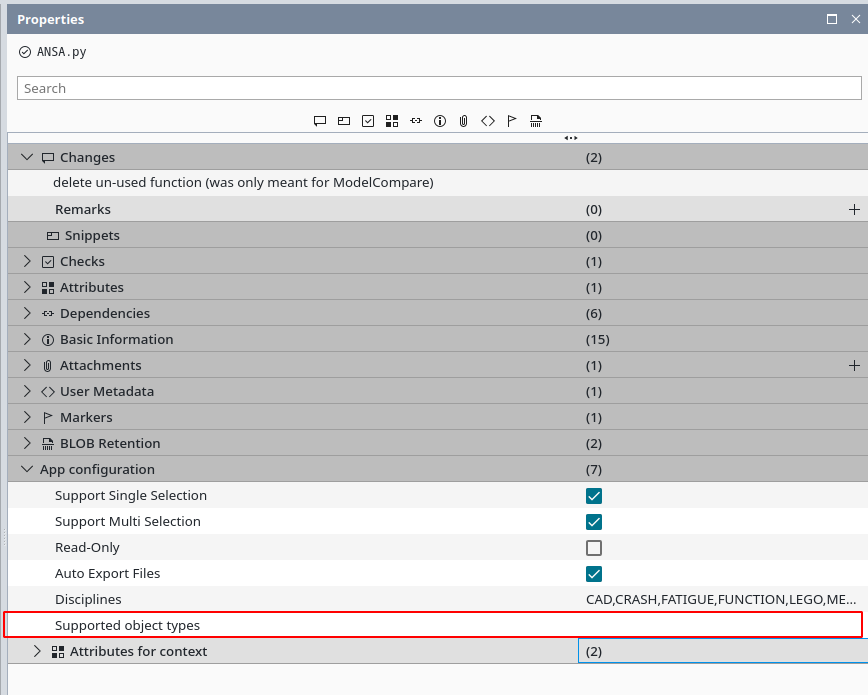Uncheck Auto Export Files
This screenshot has width=868, height=695.
[594, 574]
